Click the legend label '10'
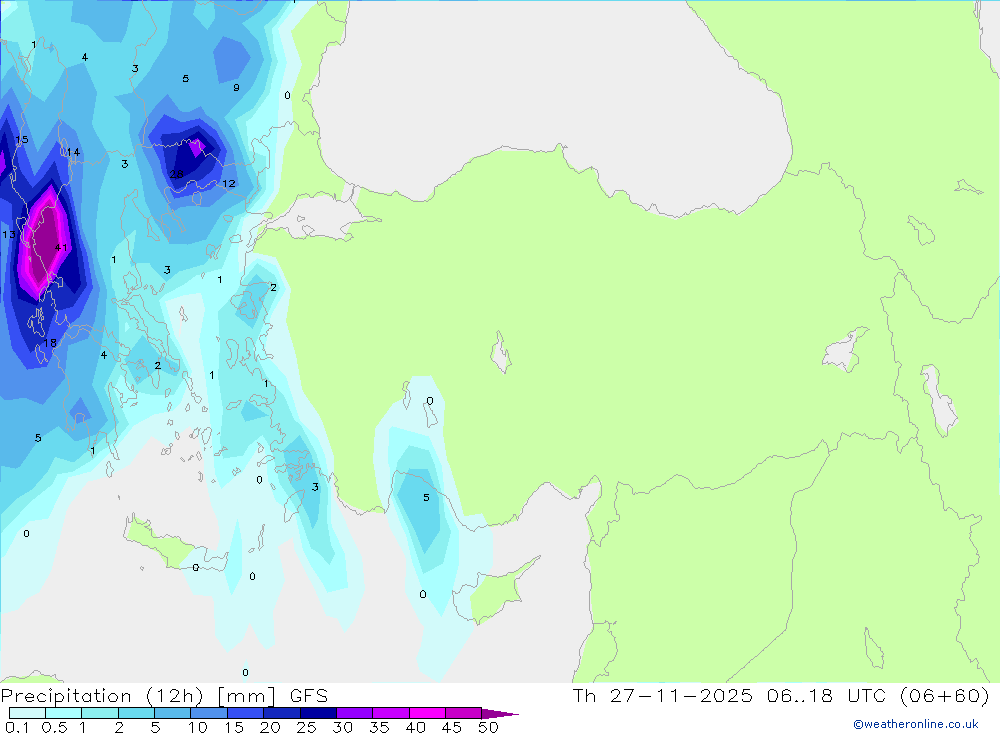Viewport: 1000px width, 733px height. pyautogui.click(x=198, y=727)
